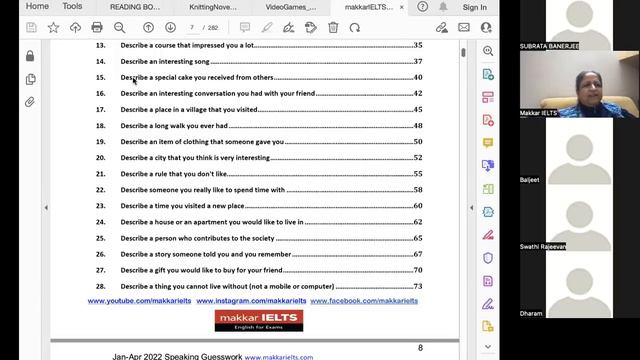This screenshot has width=640, height=360.
Task: Open the red add-PDF tool icon below Organize Pages
Action: click(x=488, y=120)
